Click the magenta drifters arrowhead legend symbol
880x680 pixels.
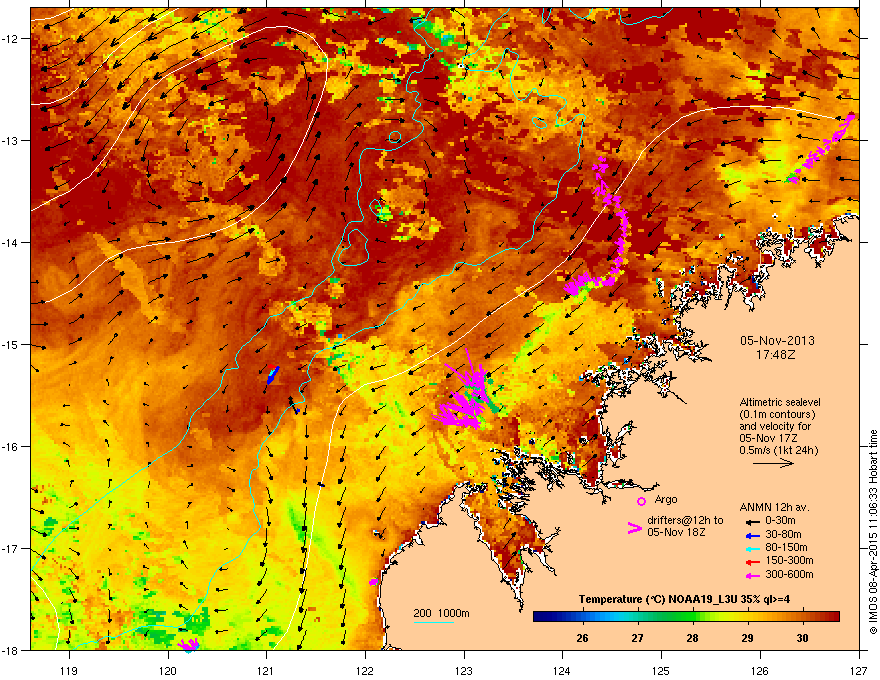[635, 527]
